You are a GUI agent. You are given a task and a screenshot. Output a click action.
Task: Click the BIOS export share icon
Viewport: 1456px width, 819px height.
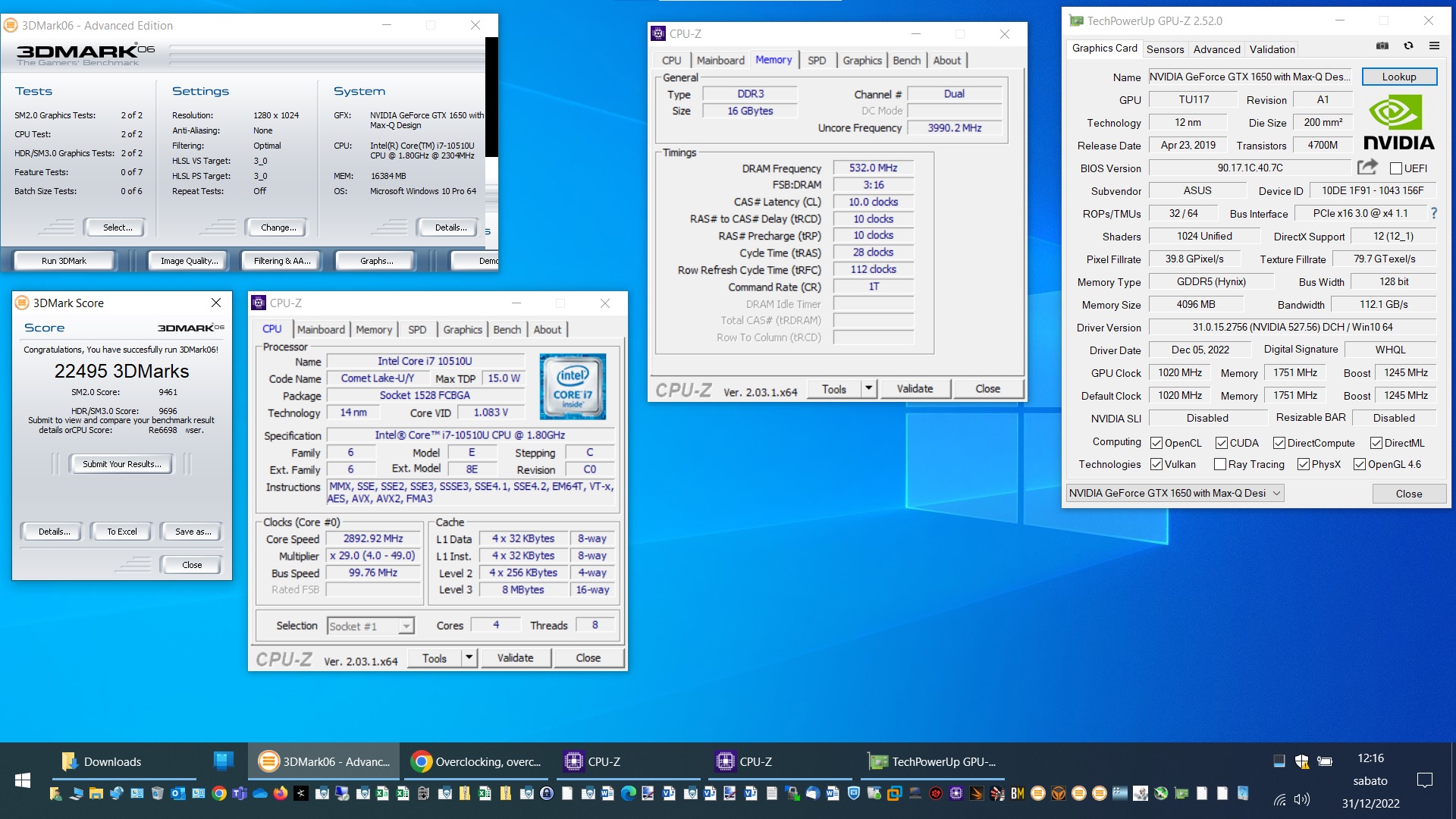[1367, 167]
